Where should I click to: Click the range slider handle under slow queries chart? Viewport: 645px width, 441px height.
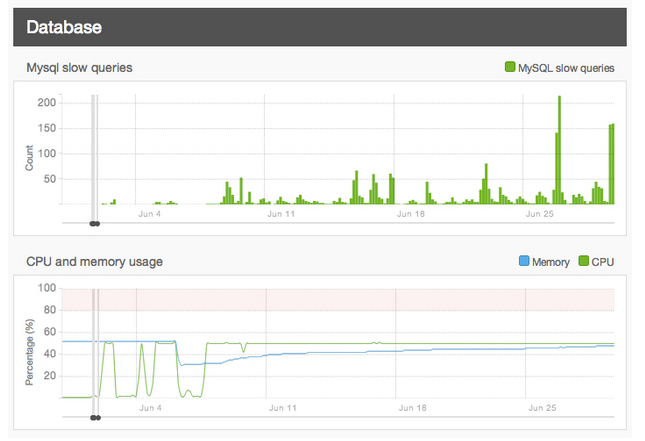[95, 224]
